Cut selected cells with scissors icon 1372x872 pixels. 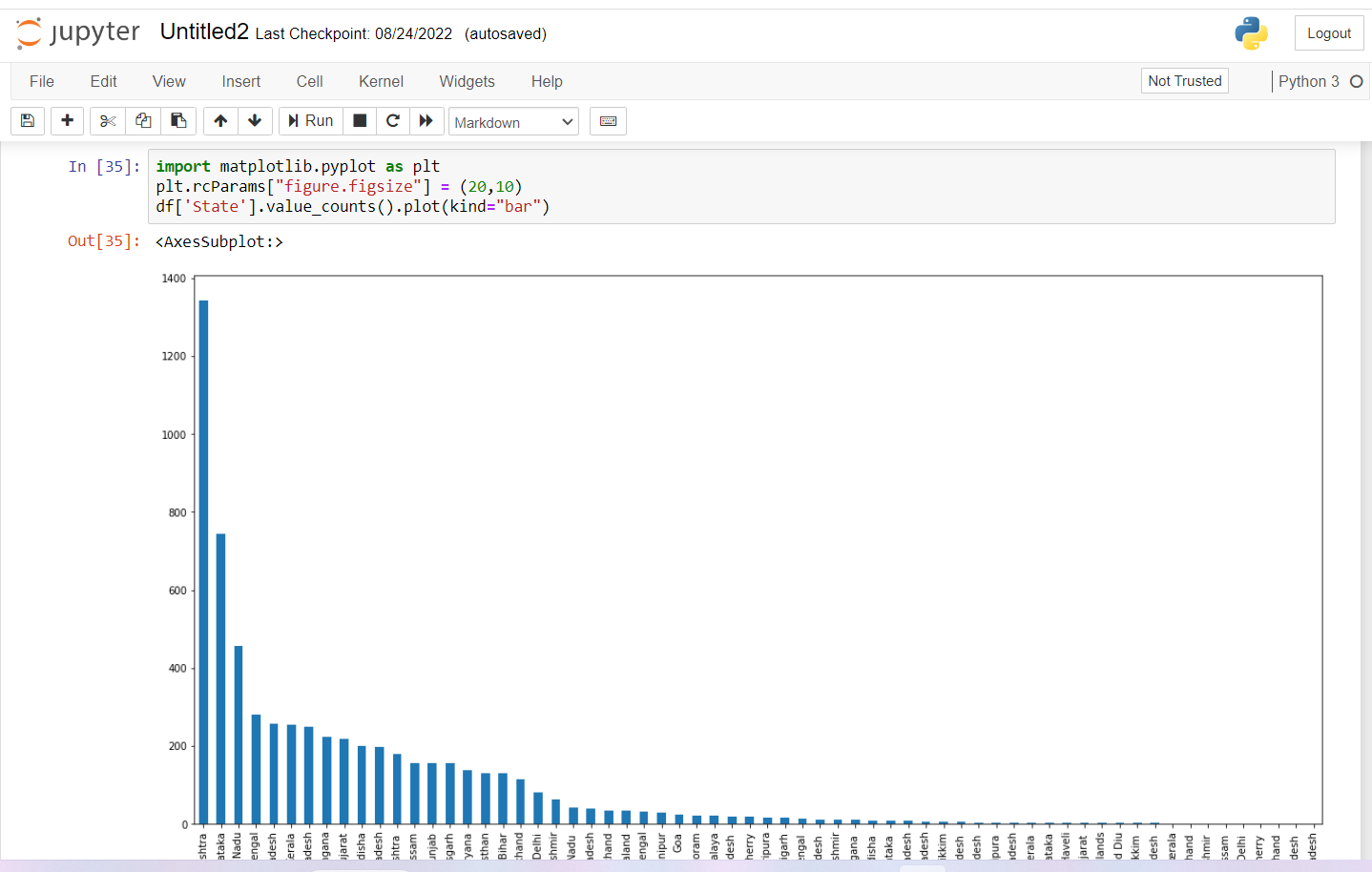pos(108,121)
